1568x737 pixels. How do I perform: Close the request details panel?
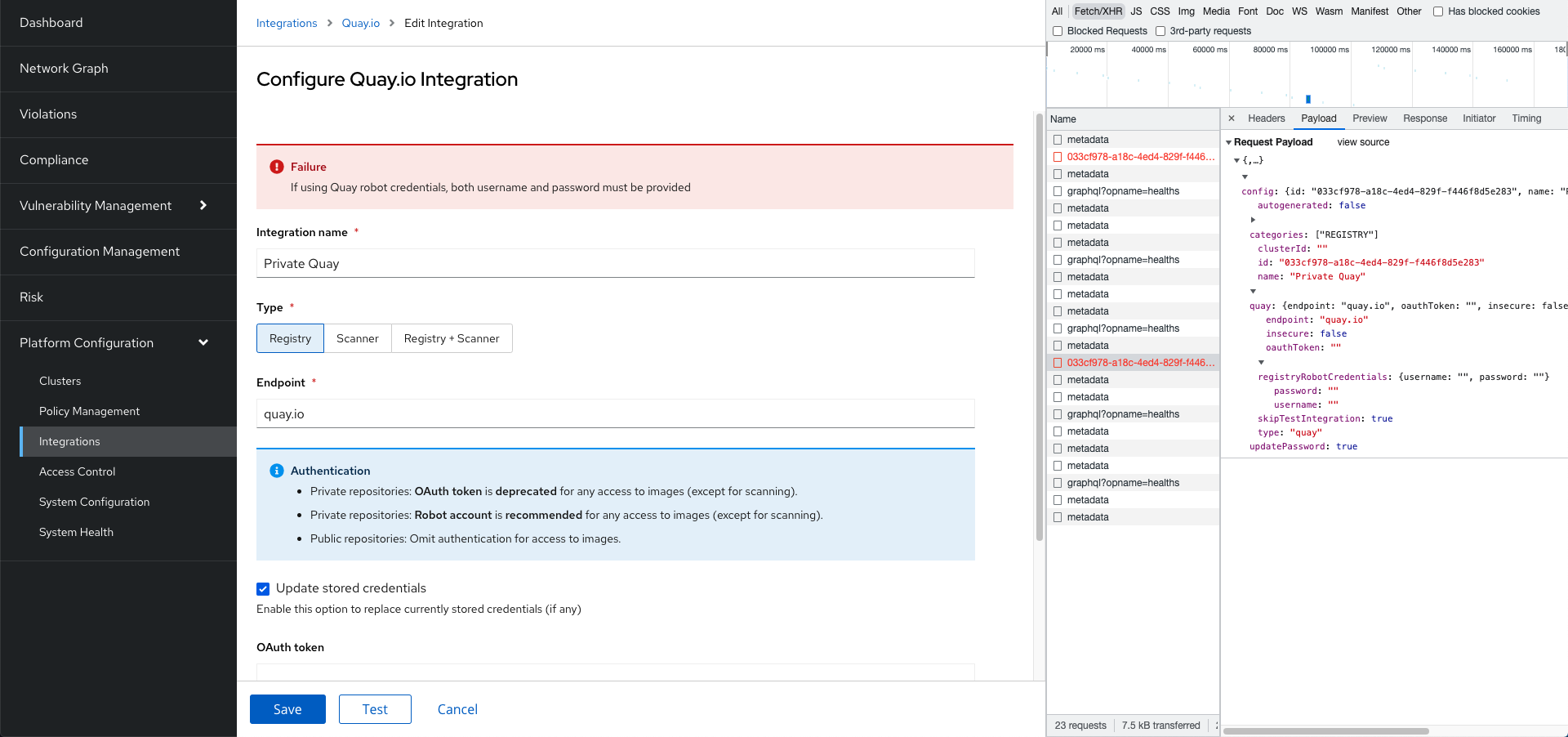point(1232,118)
